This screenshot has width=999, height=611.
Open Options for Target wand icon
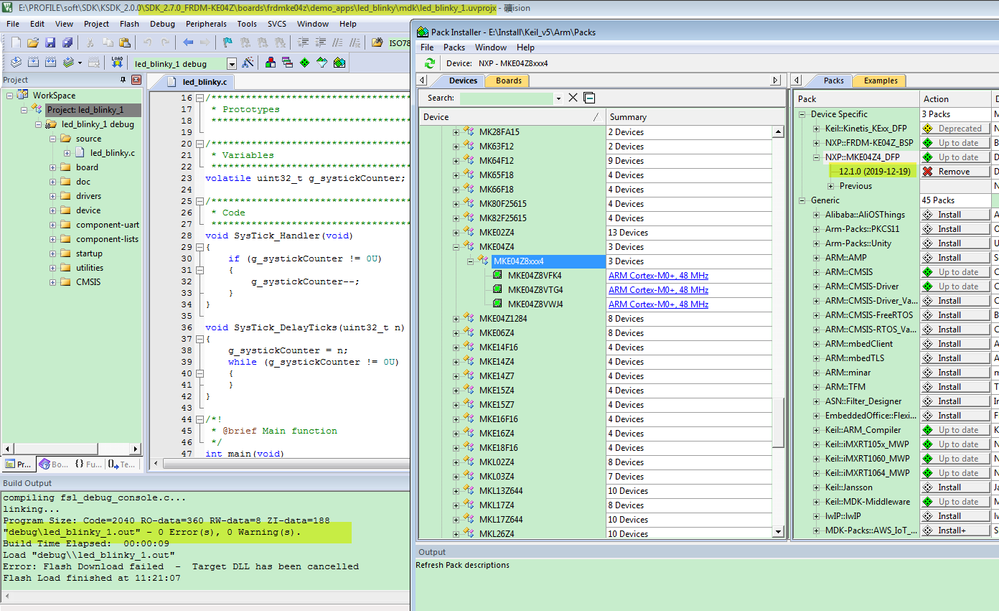click(x=246, y=62)
